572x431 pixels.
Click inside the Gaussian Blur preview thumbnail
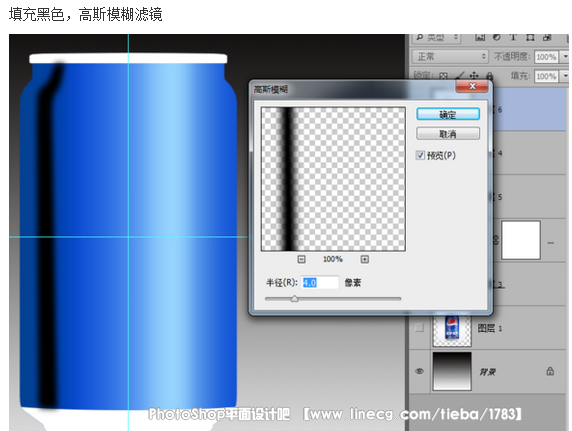(333, 179)
